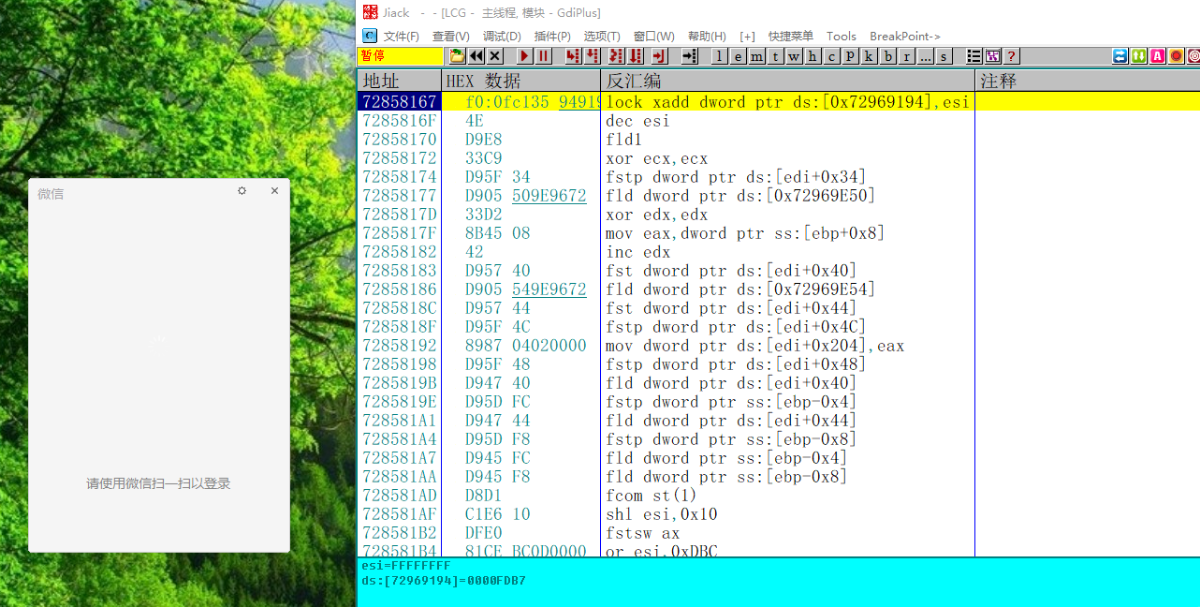Show References with the r button

[x=907, y=56]
